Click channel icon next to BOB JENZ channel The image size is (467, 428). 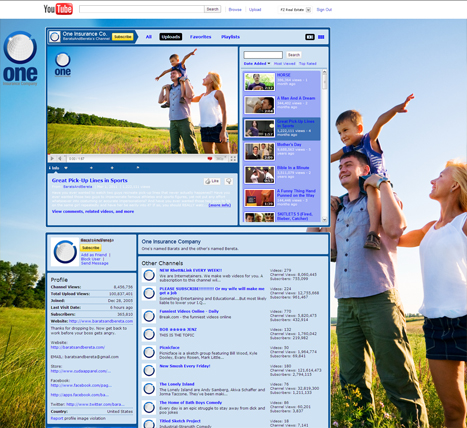149,334
